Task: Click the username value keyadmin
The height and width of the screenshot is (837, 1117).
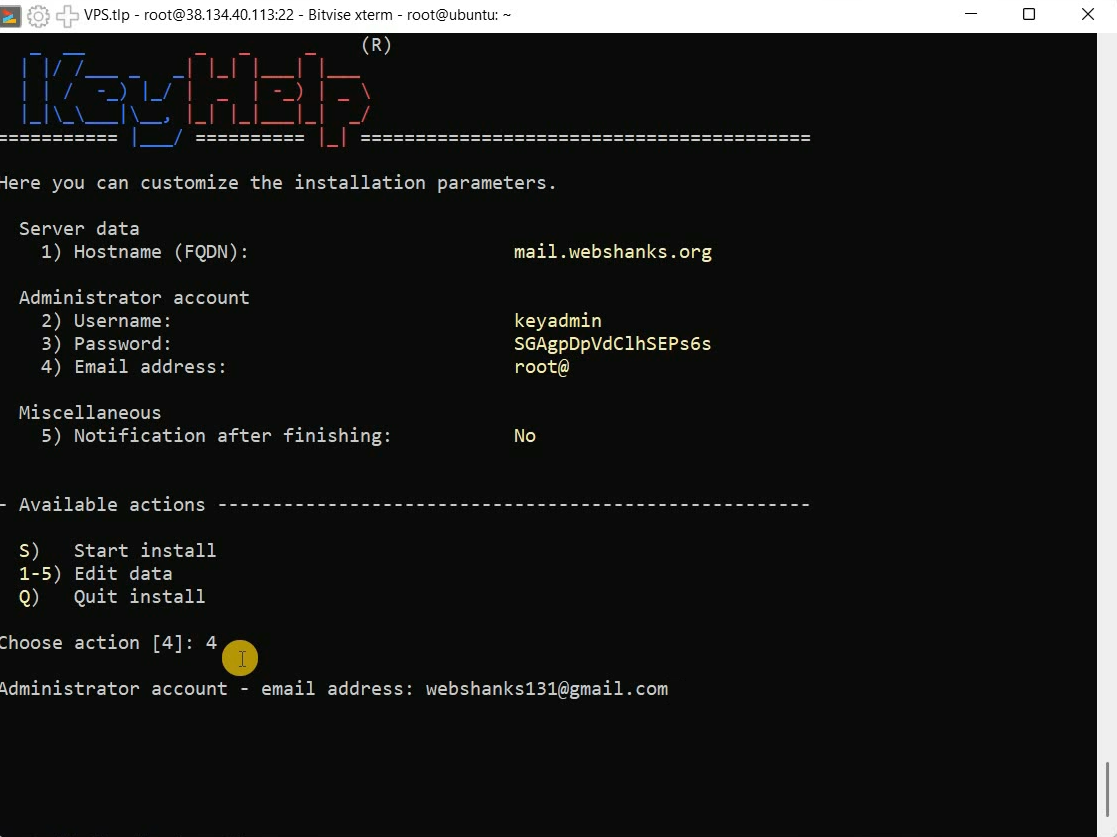Action: click(558, 321)
